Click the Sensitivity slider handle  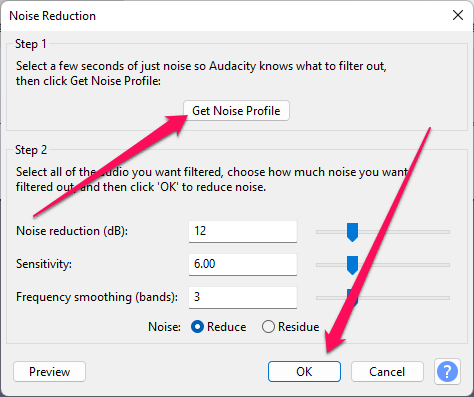pyautogui.click(x=352, y=265)
